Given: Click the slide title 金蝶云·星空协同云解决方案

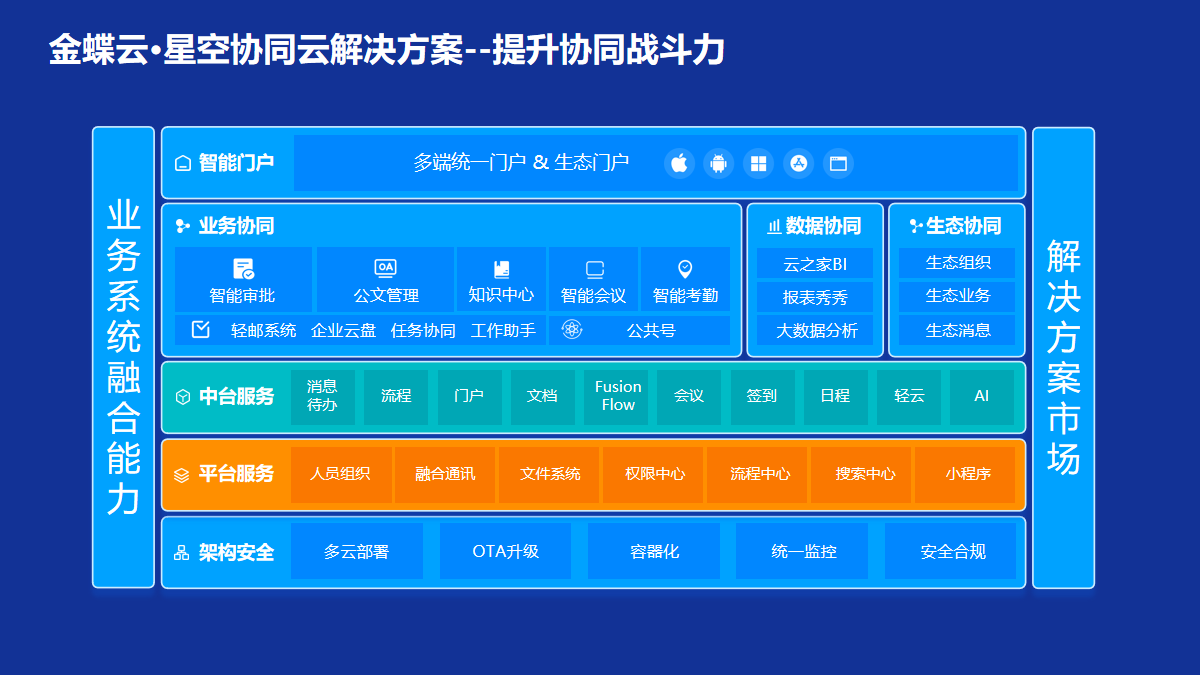Looking at the screenshot, I should point(256,49).
